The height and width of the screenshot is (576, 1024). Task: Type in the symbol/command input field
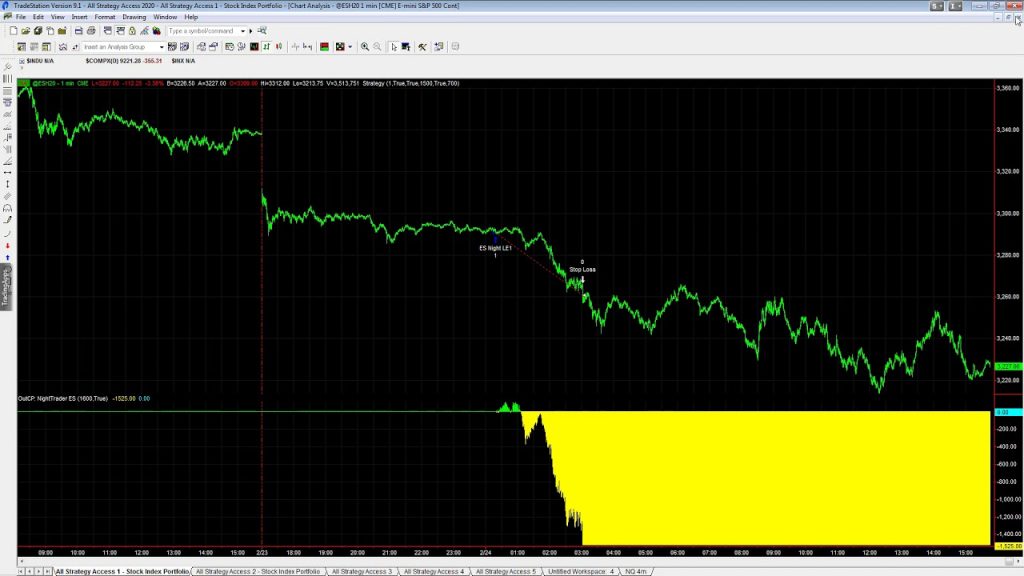click(202, 31)
